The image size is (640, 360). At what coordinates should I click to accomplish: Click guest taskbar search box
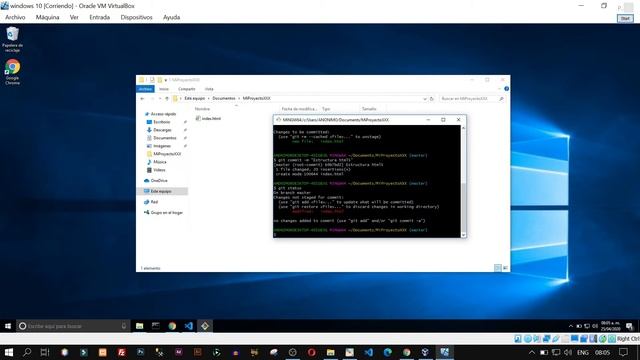[x=73, y=326]
